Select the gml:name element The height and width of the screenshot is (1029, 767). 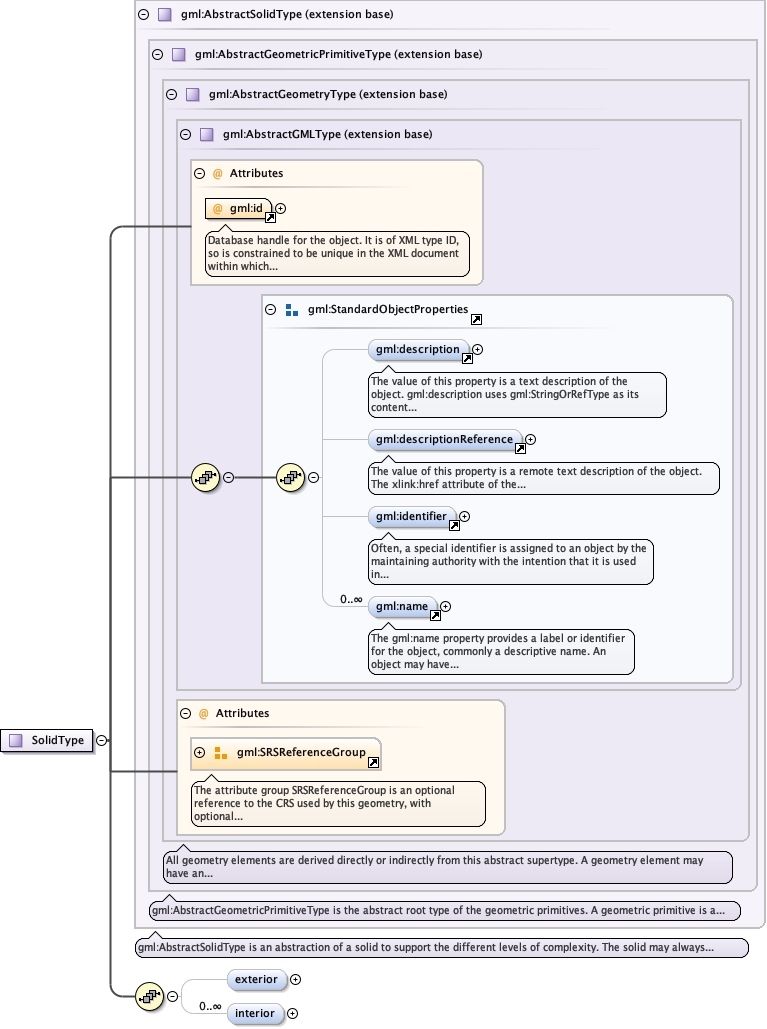coord(402,606)
